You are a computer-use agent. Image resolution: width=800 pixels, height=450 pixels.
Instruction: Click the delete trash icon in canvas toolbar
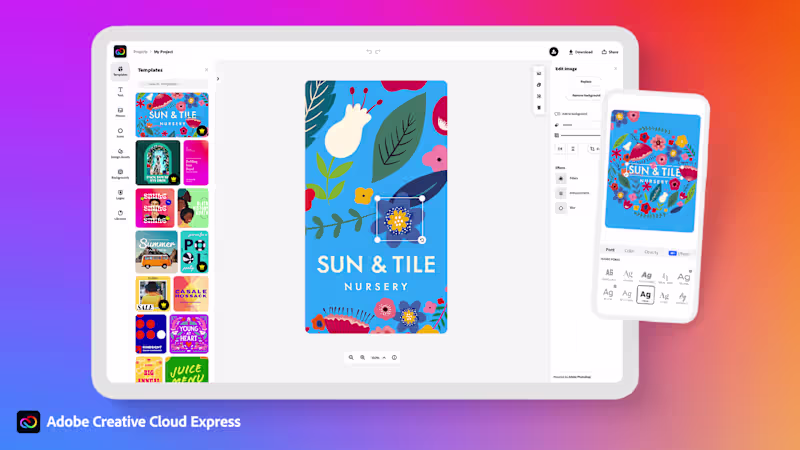(539, 108)
